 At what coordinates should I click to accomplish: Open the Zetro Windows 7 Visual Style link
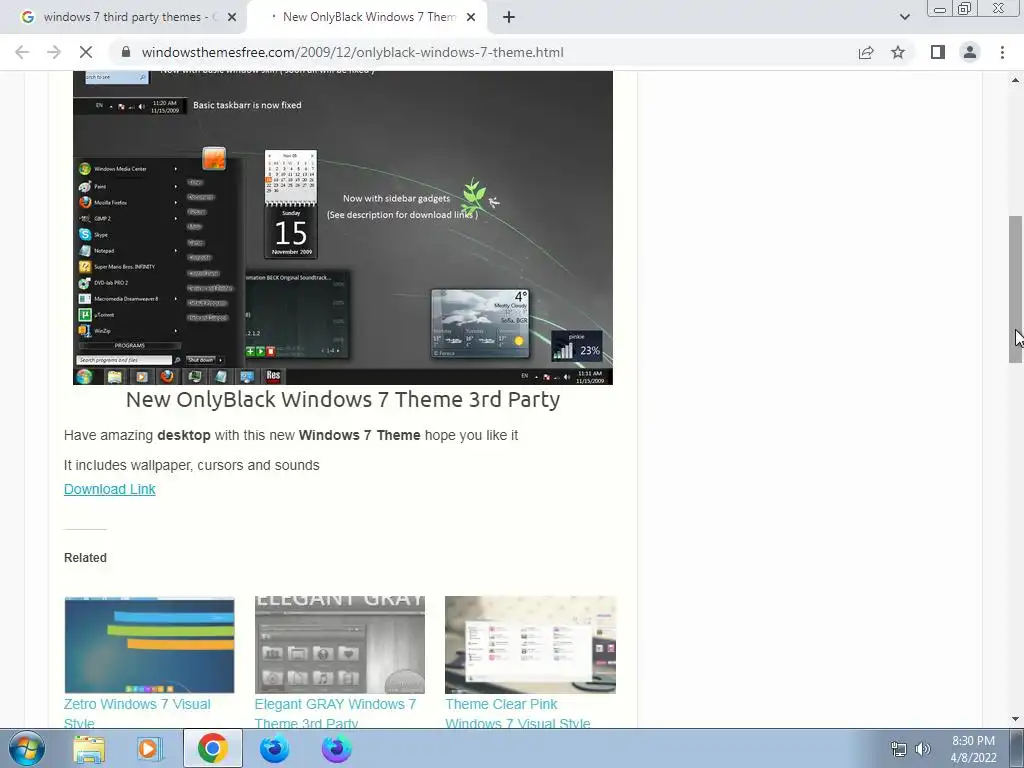[137, 714]
